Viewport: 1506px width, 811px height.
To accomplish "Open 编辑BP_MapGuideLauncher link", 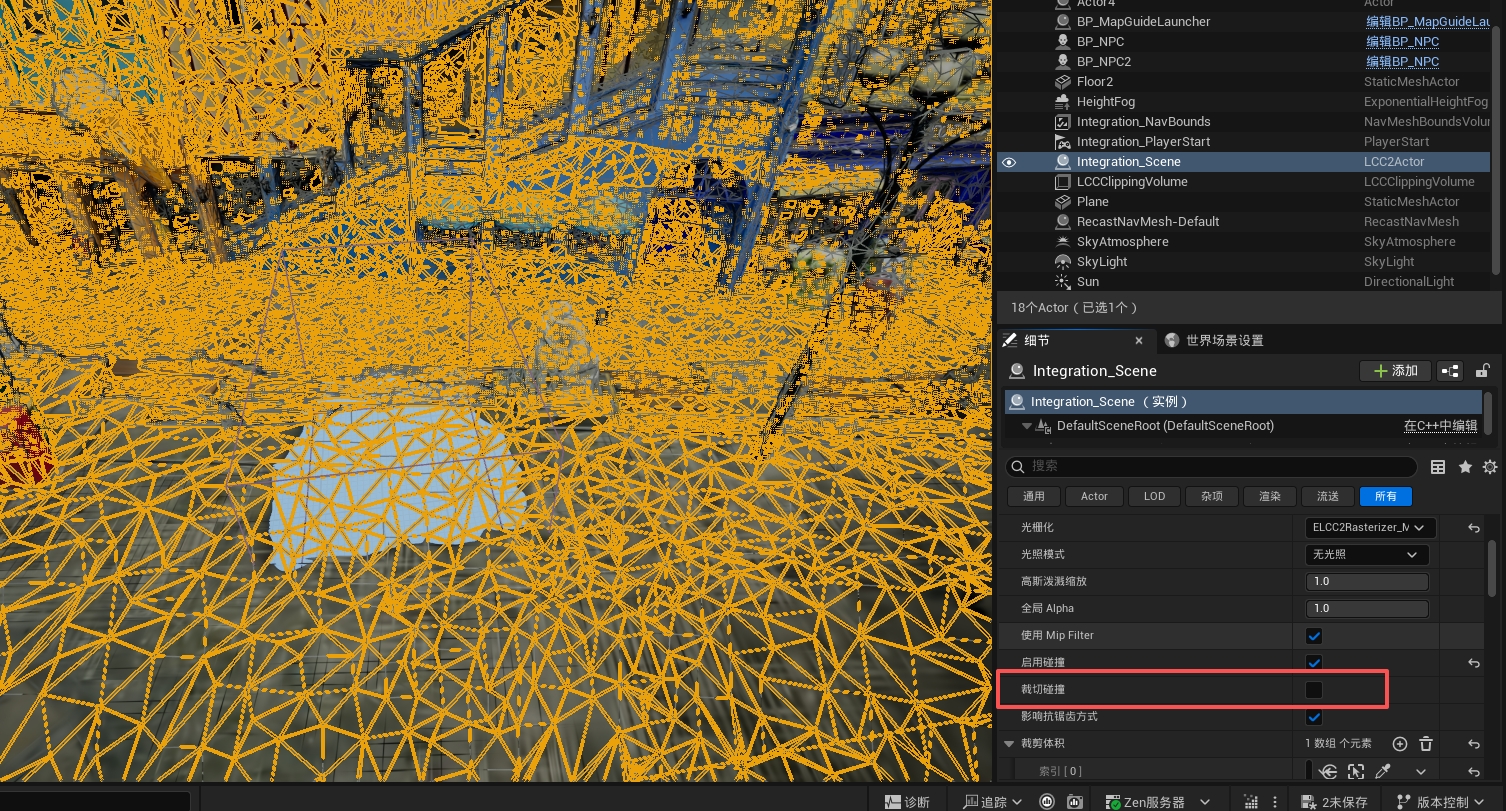I will pyautogui.click(x=1427, y=22).
